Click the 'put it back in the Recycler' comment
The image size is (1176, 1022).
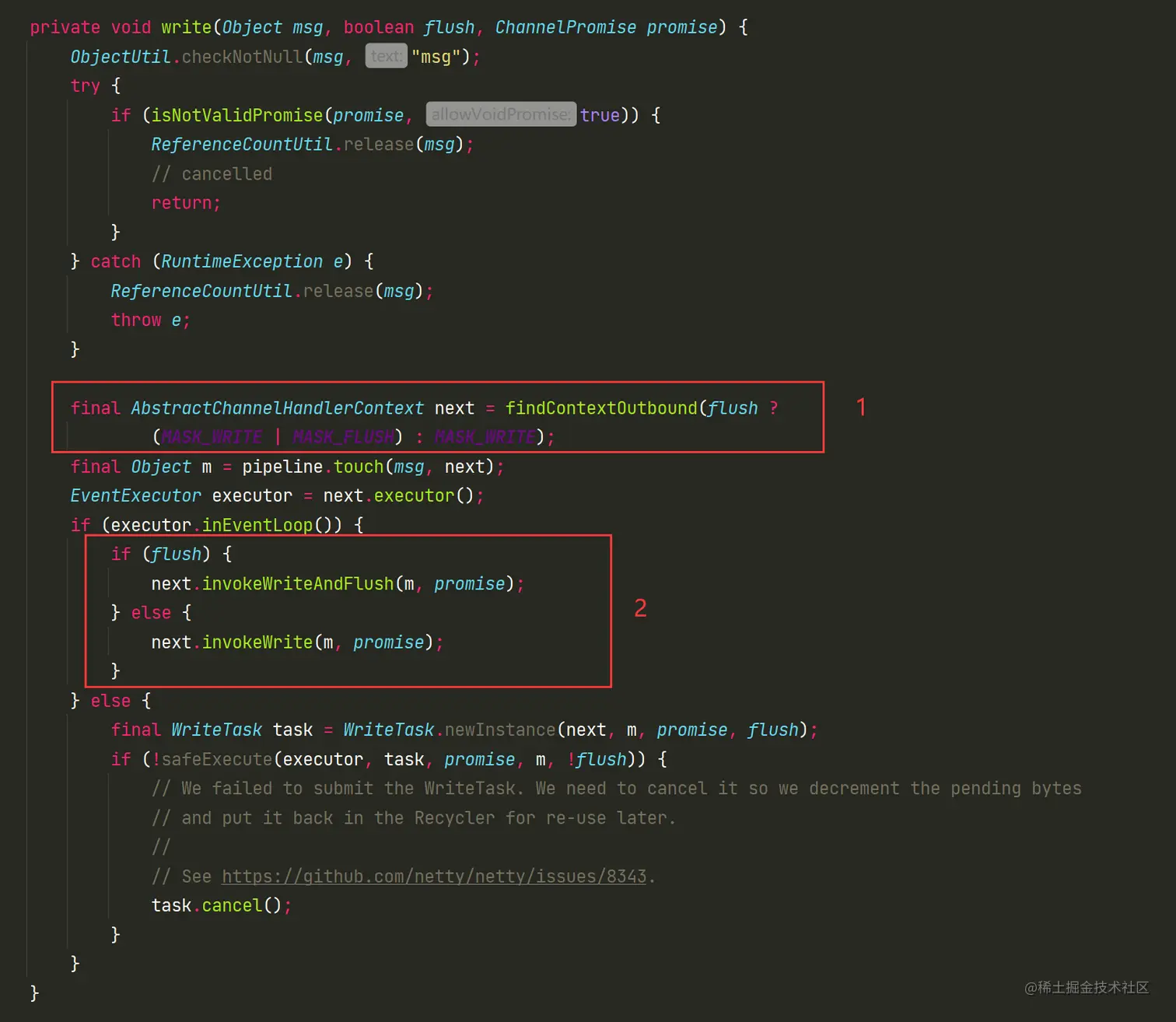tap(414, 817)
